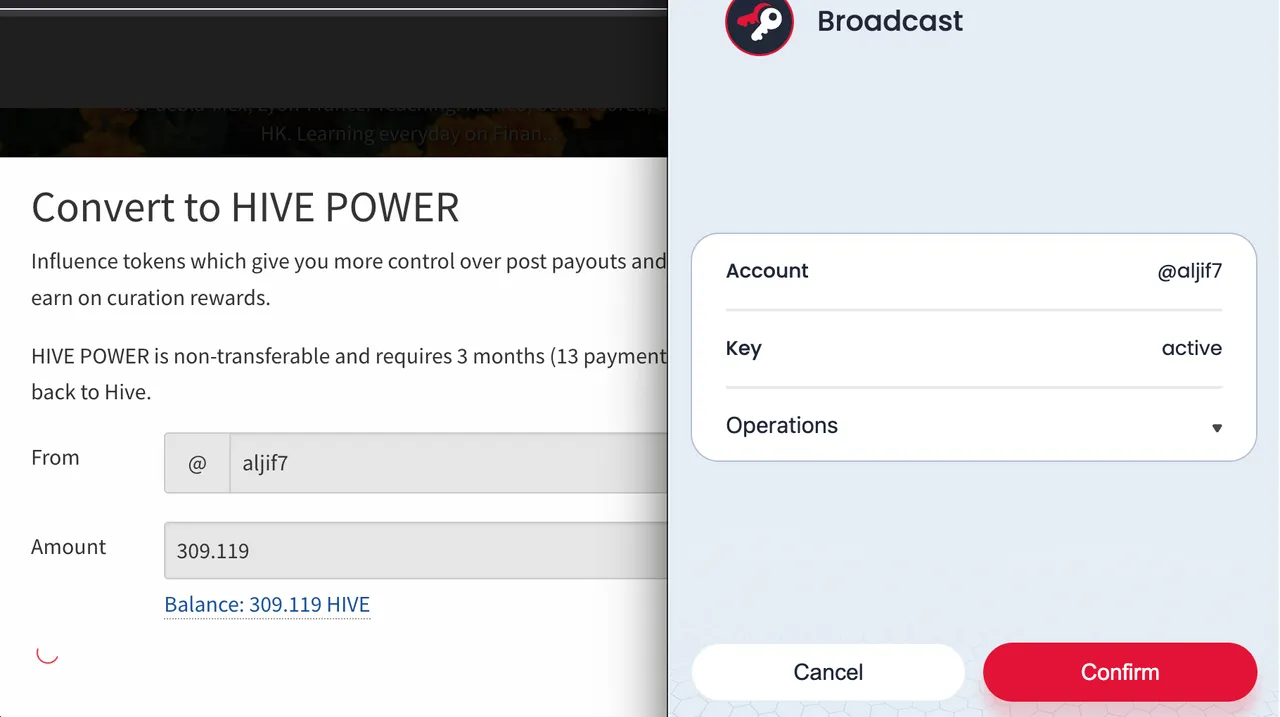1280x717 pixels.
Task: Click the Amount field label
Action: point(68,547)
